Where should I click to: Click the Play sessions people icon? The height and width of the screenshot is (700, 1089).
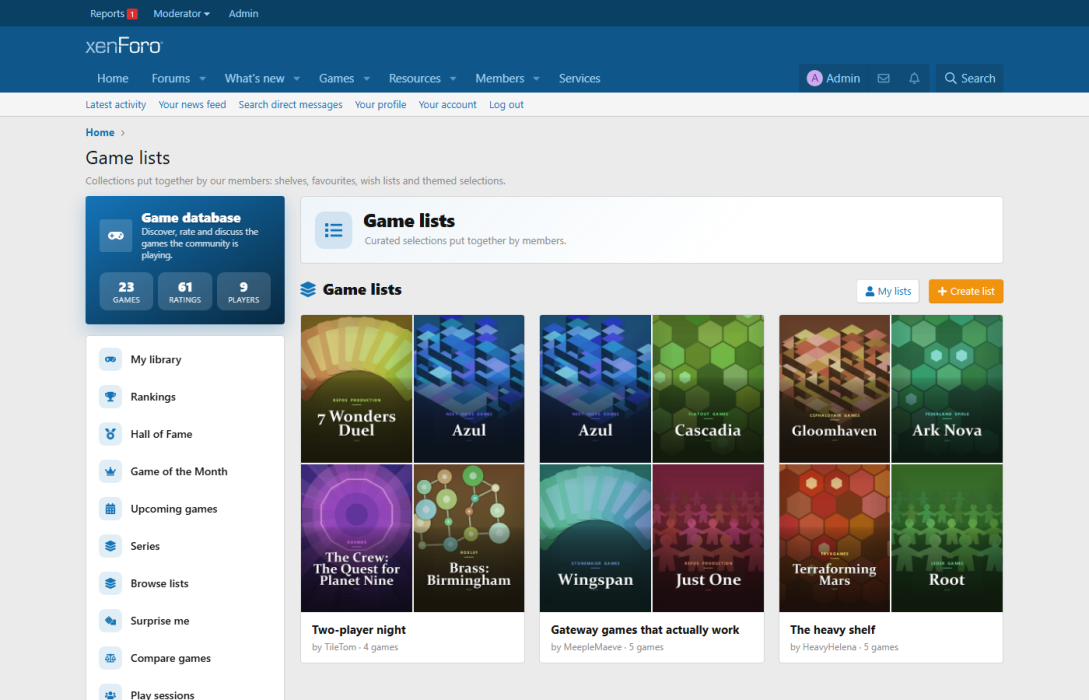point(110,694)
